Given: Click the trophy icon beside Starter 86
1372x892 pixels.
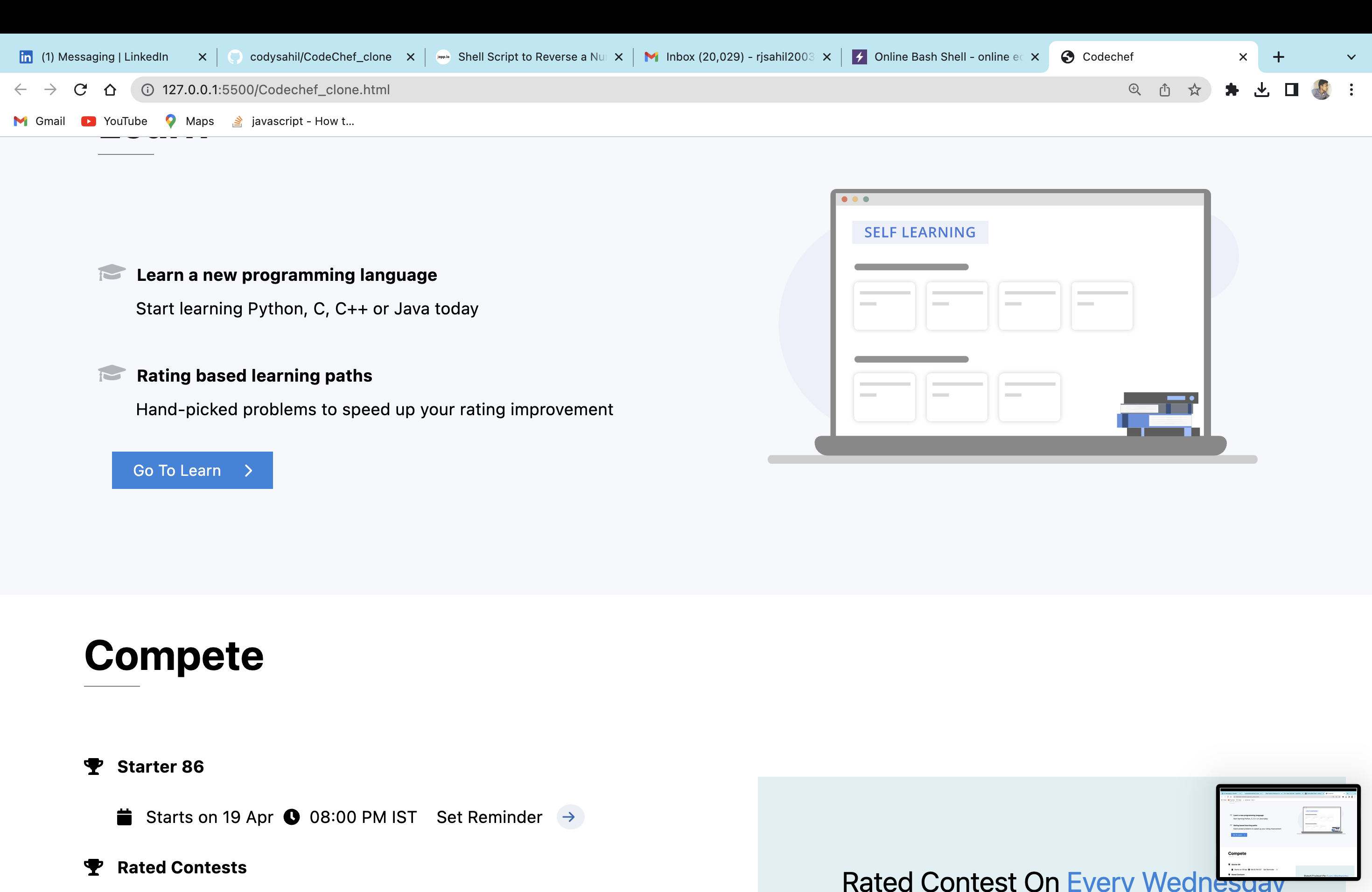Looking at the screenshot, I should [x=92, y=767].
